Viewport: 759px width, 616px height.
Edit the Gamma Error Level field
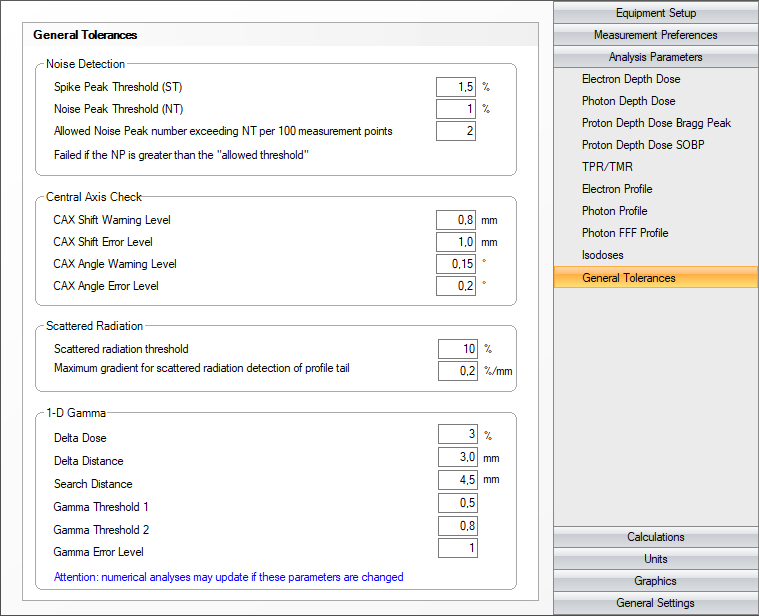pyautogui.click(x=458, y=548)
